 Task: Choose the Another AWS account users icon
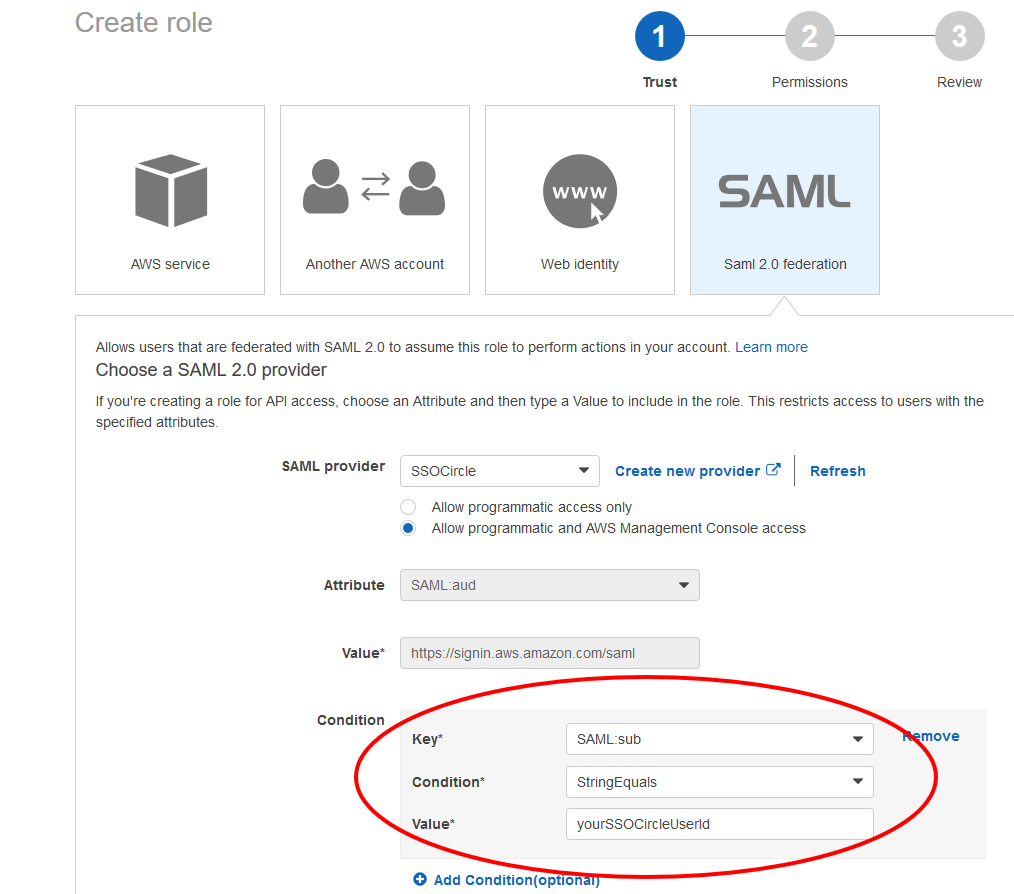(374, 188)
